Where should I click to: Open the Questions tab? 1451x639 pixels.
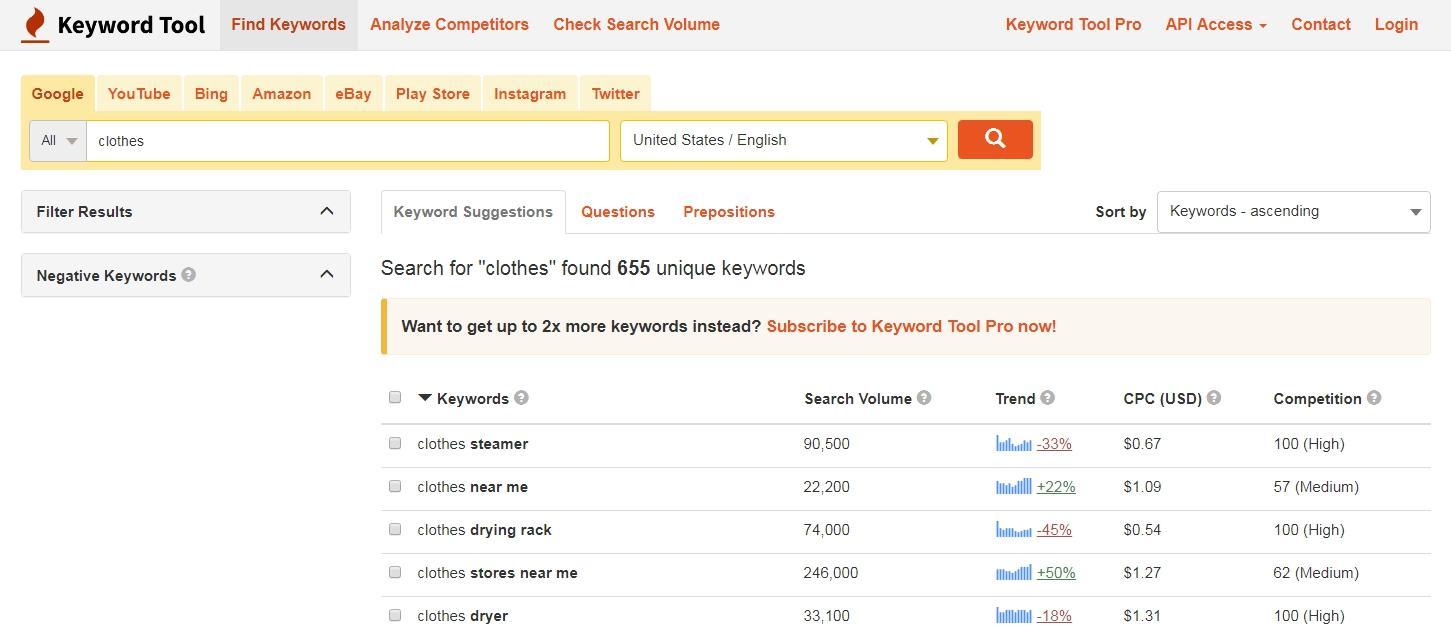tap(618, 212)
